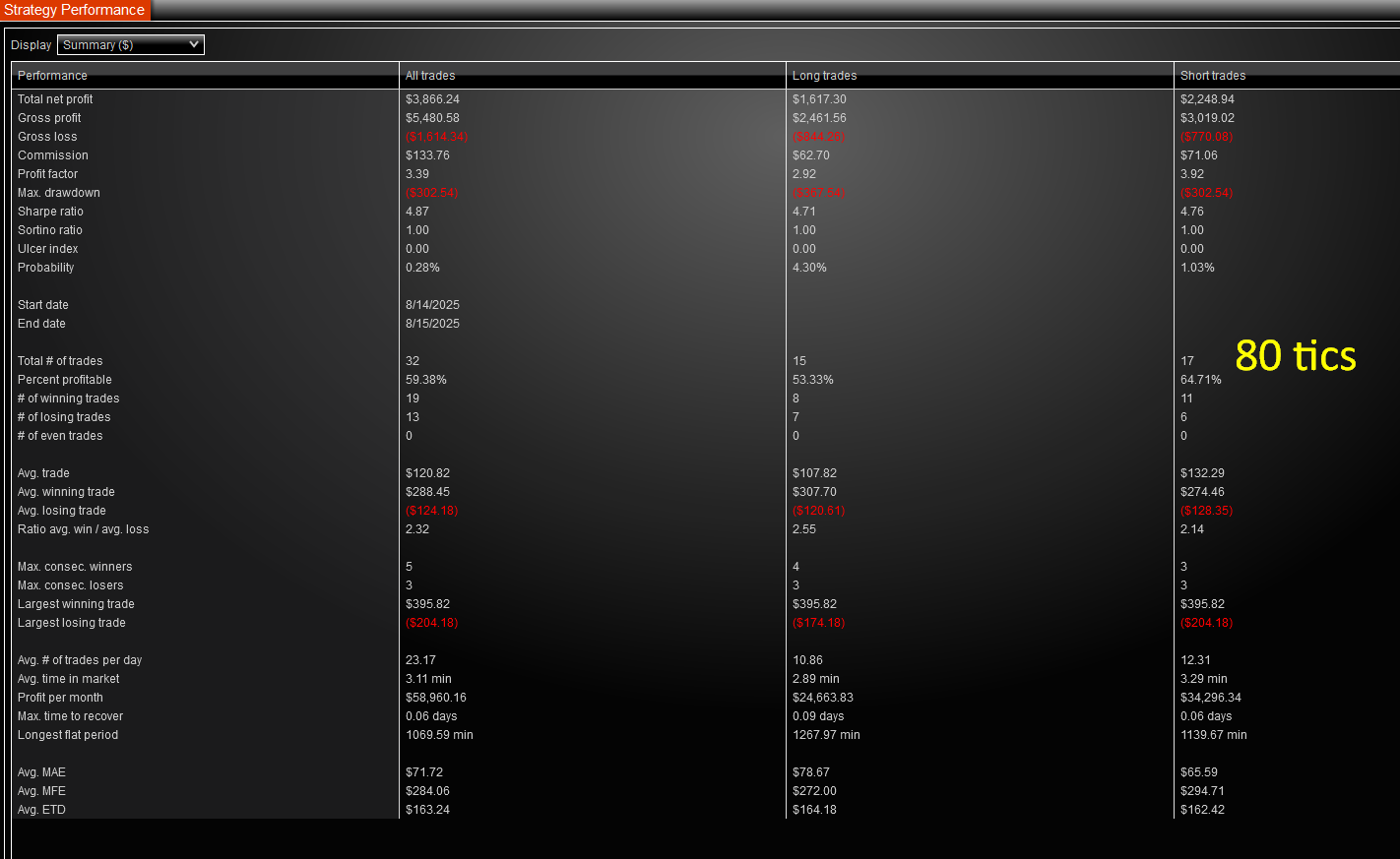Click the Performance column header
Image resolution: width=1400 pixels, height=859 pixels.
[x=52, y=76]
